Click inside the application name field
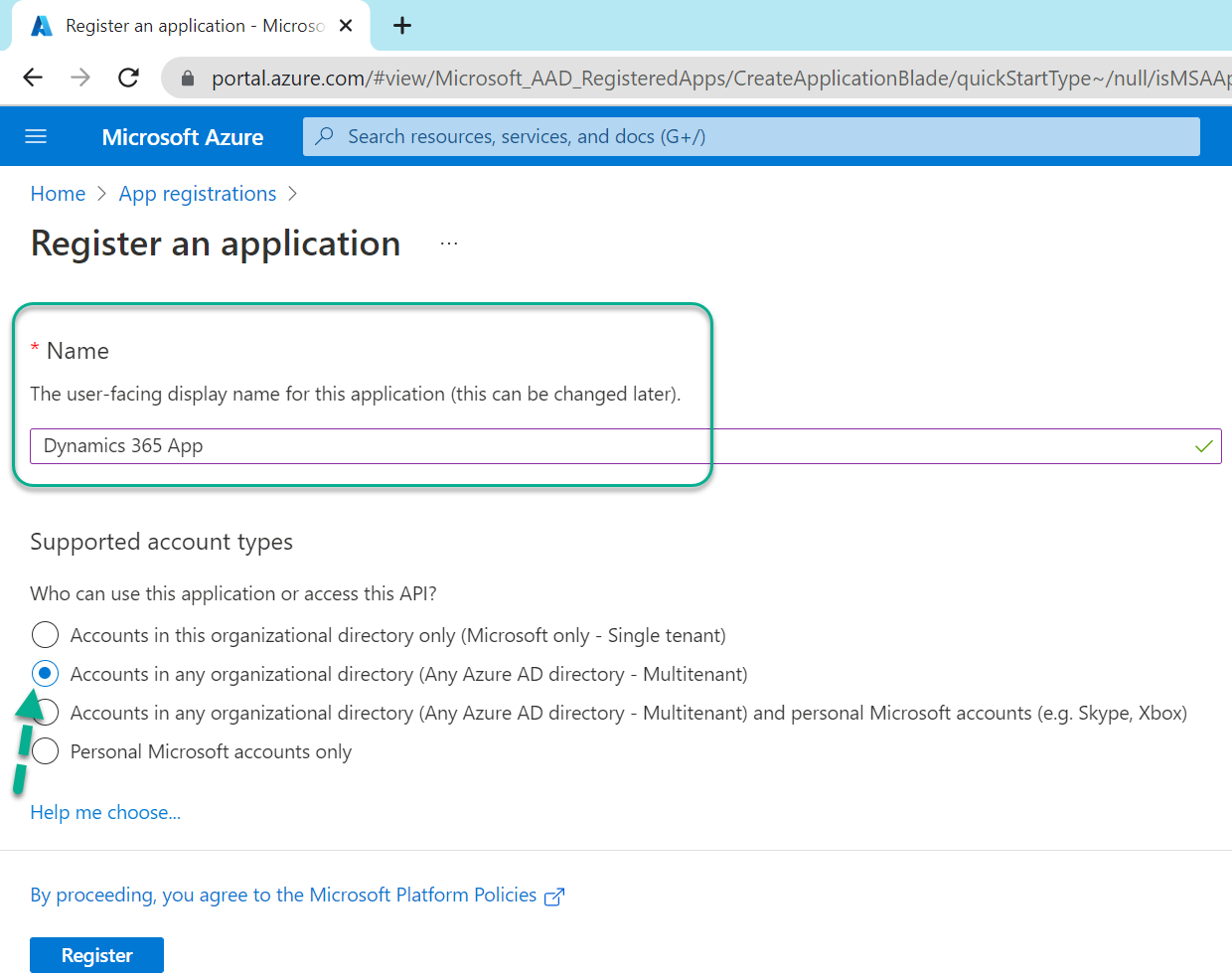This screenshot has height=980, width=1232. pos(397,445)
